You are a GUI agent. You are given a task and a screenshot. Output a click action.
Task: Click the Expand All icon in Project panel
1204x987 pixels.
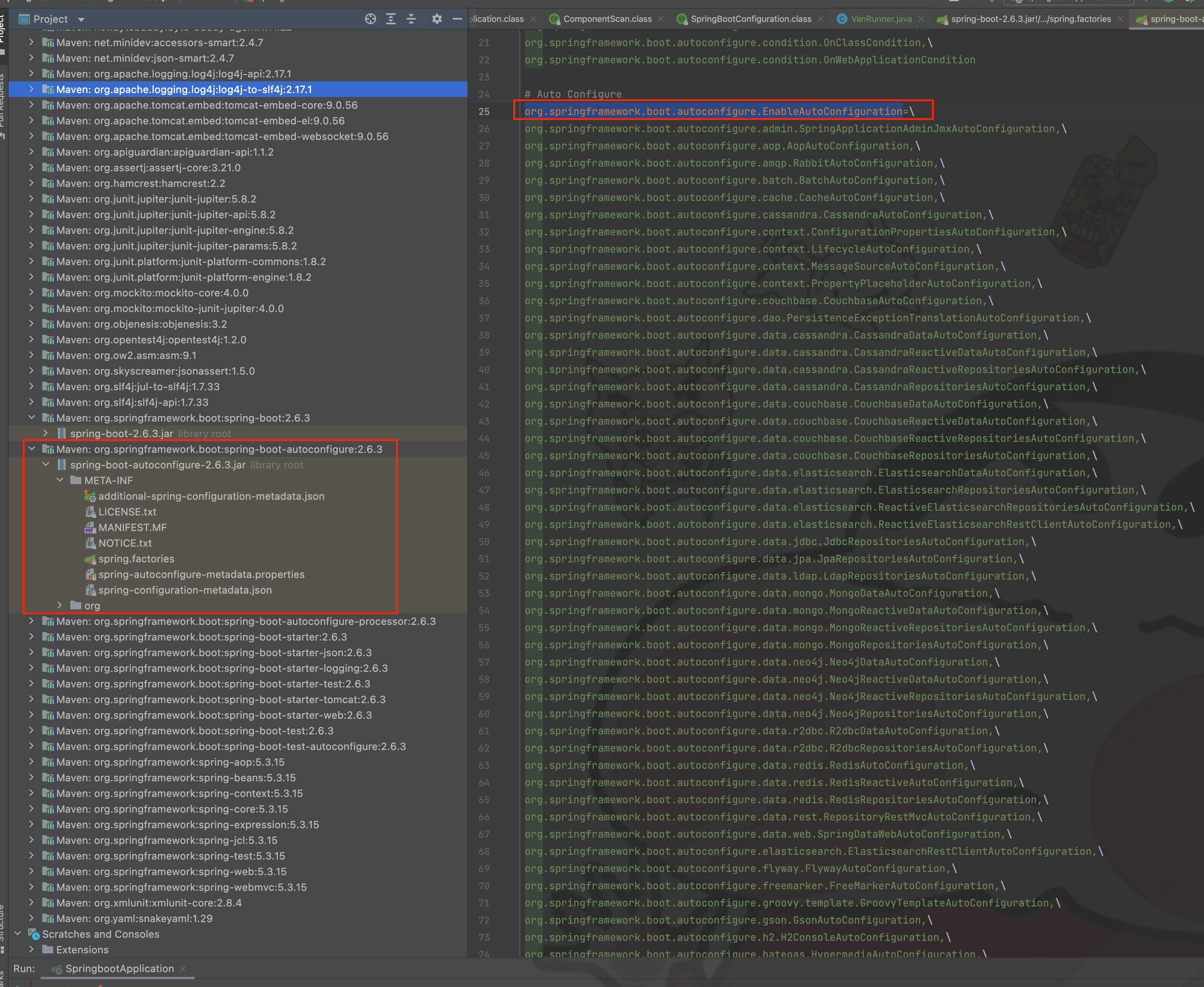pyautogui.click(x=391, y=19)
